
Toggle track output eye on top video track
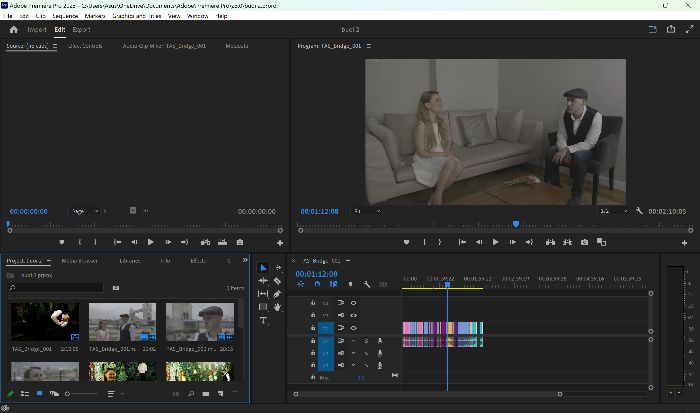coord(353,303)
